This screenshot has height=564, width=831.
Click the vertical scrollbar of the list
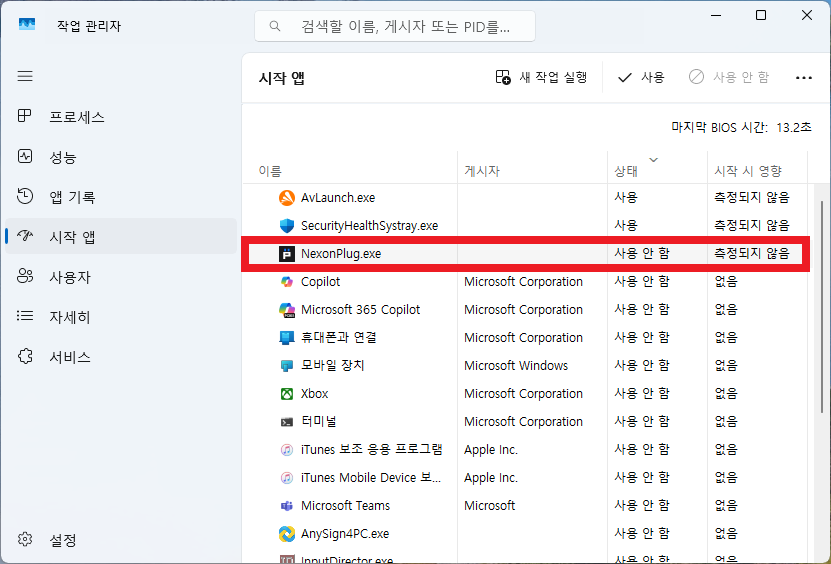821,306
